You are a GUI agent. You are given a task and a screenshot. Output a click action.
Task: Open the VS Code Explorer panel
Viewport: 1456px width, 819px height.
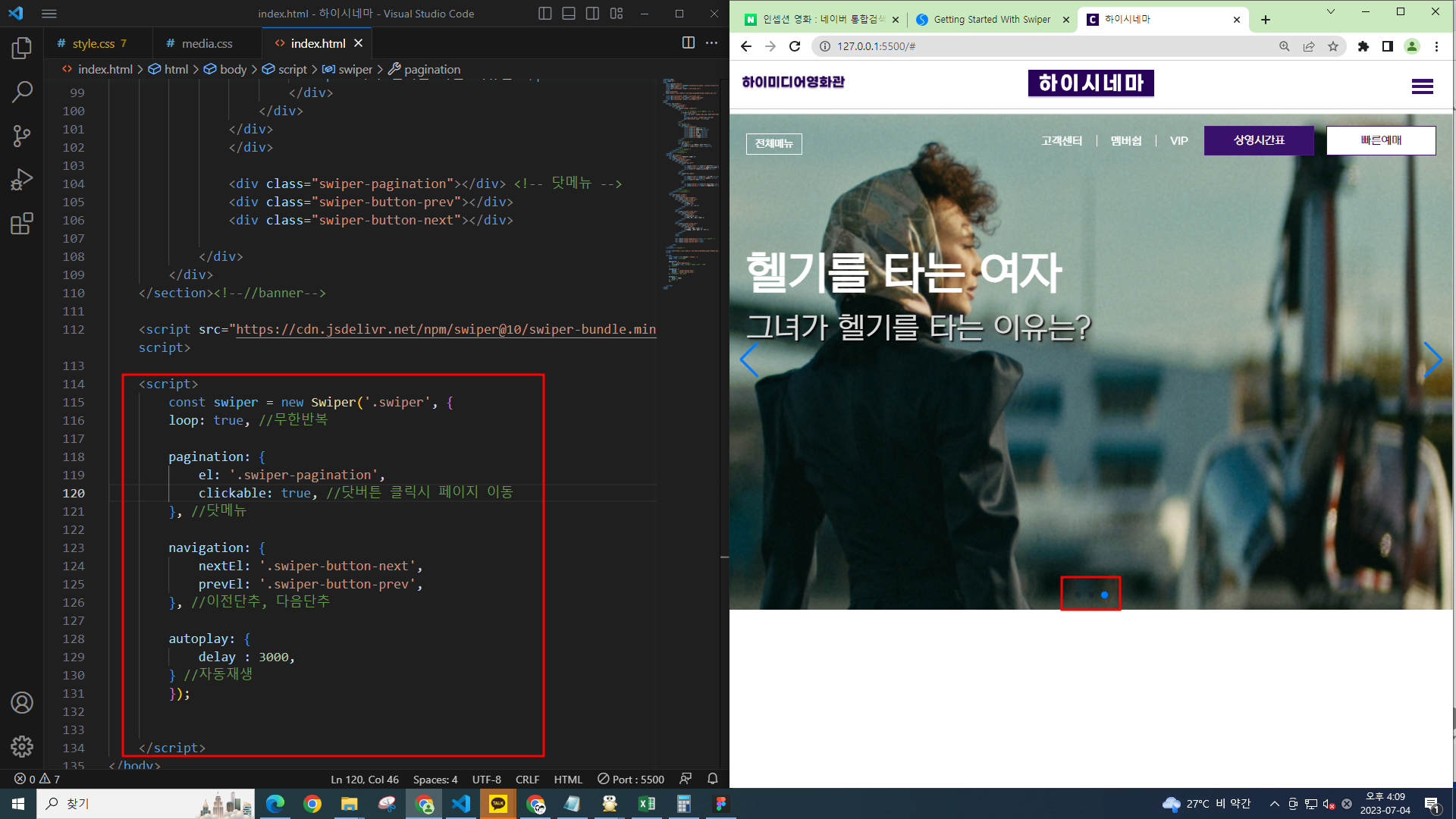coord(22,49)
